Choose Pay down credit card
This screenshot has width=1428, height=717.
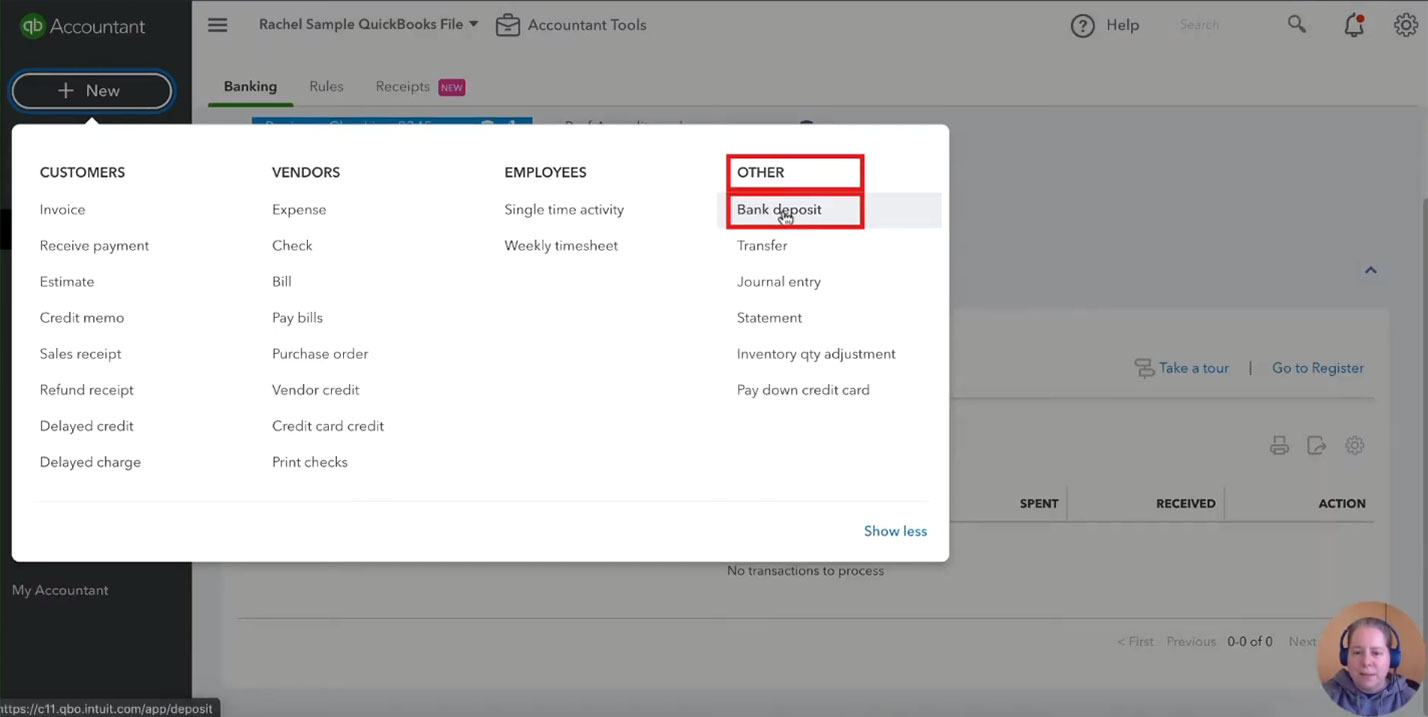[803, 390]
